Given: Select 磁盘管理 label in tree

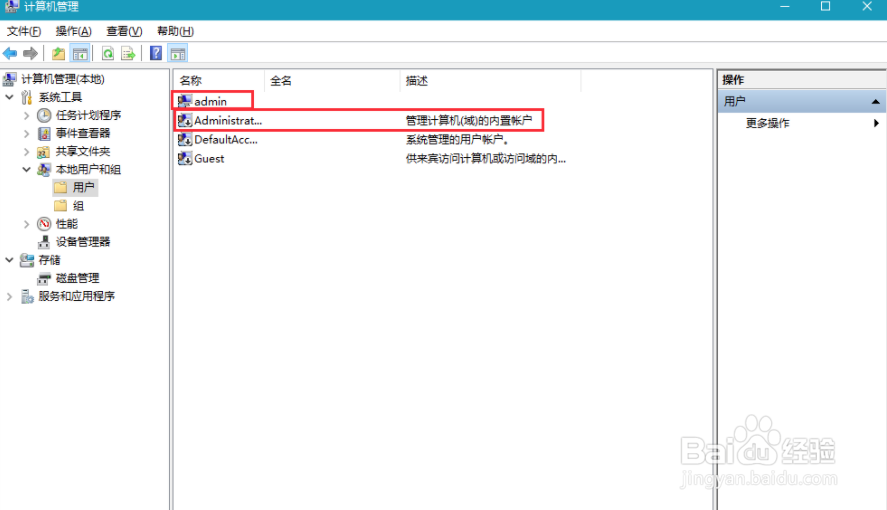Looking at the screenshot, I should click(x=77, y=278).
